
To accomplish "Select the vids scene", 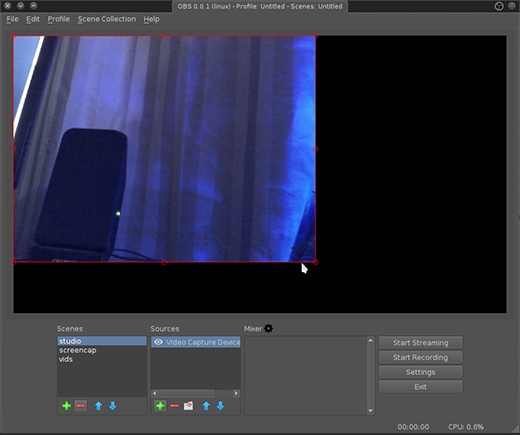I will pos(102,359).
